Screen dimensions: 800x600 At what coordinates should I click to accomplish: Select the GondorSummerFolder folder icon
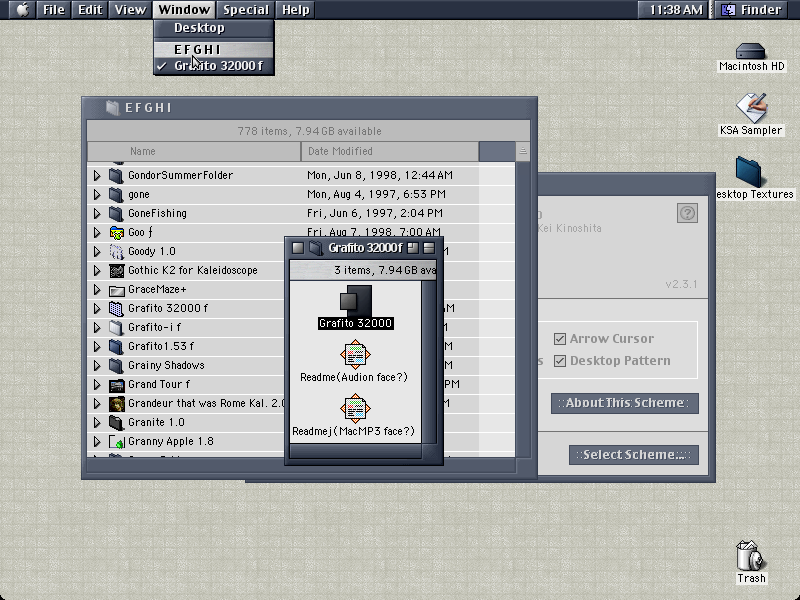click(x=116, y=176)
